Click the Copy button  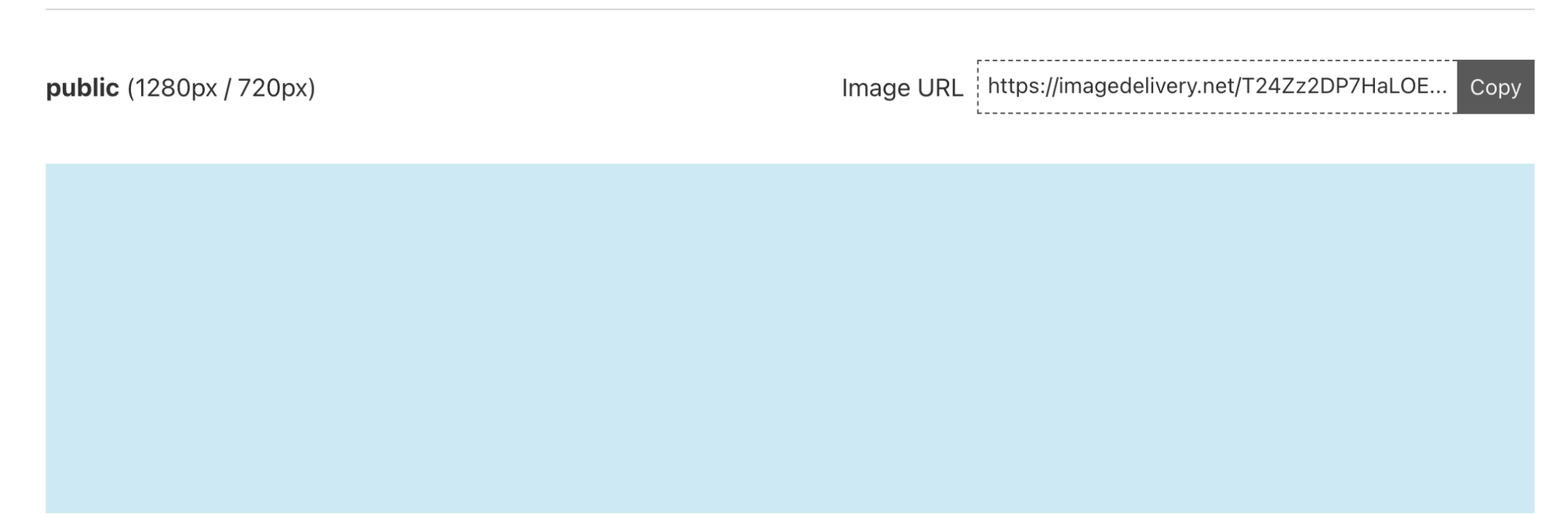(x=1494, y=87)
